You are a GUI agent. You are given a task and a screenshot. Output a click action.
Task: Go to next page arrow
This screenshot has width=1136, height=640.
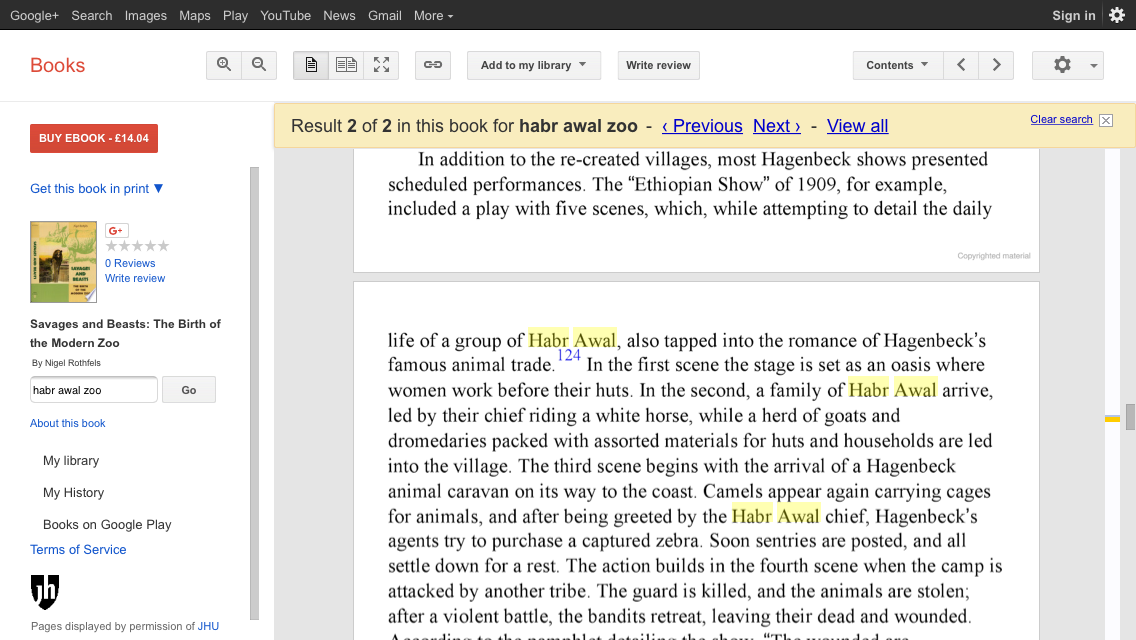[x=996, y=65]
